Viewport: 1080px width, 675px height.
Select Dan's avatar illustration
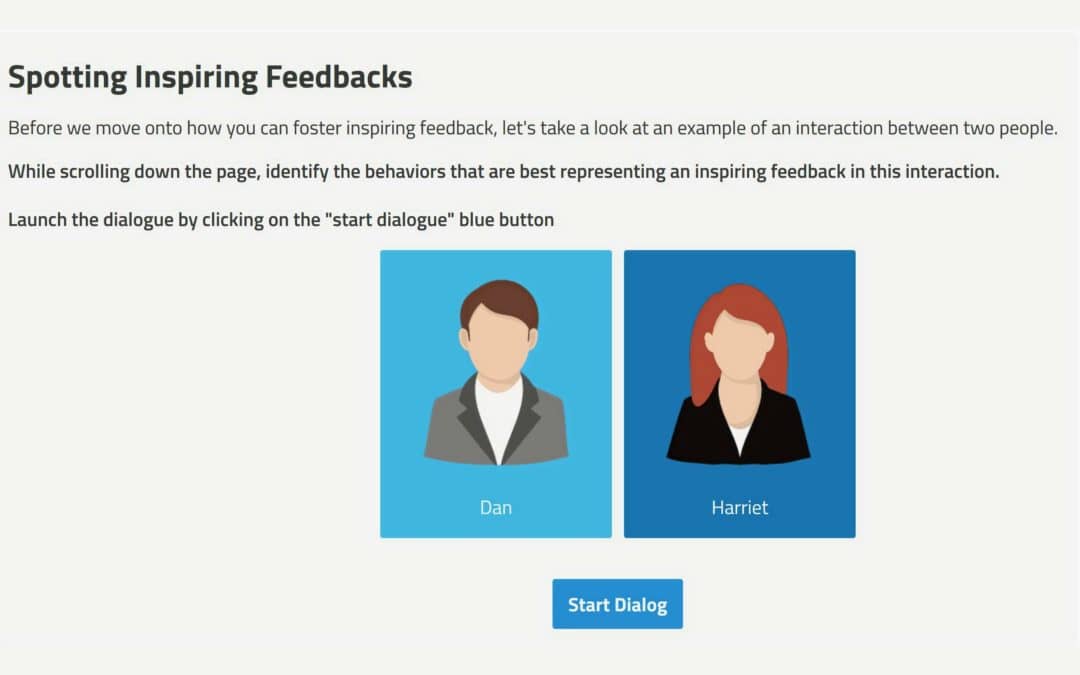click(x=496, y=373)
